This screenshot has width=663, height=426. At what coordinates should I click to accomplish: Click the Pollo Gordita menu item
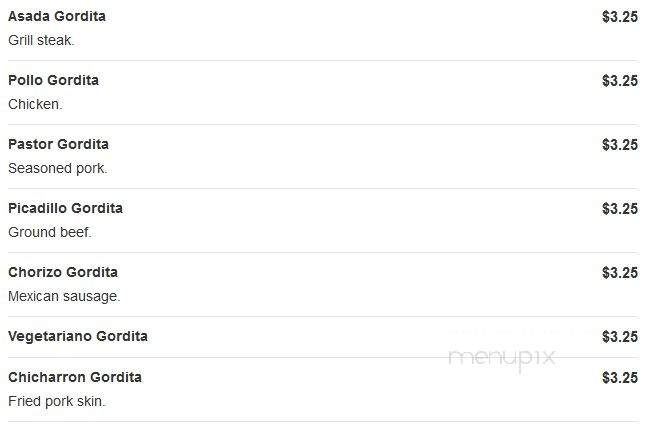point(53,80)
